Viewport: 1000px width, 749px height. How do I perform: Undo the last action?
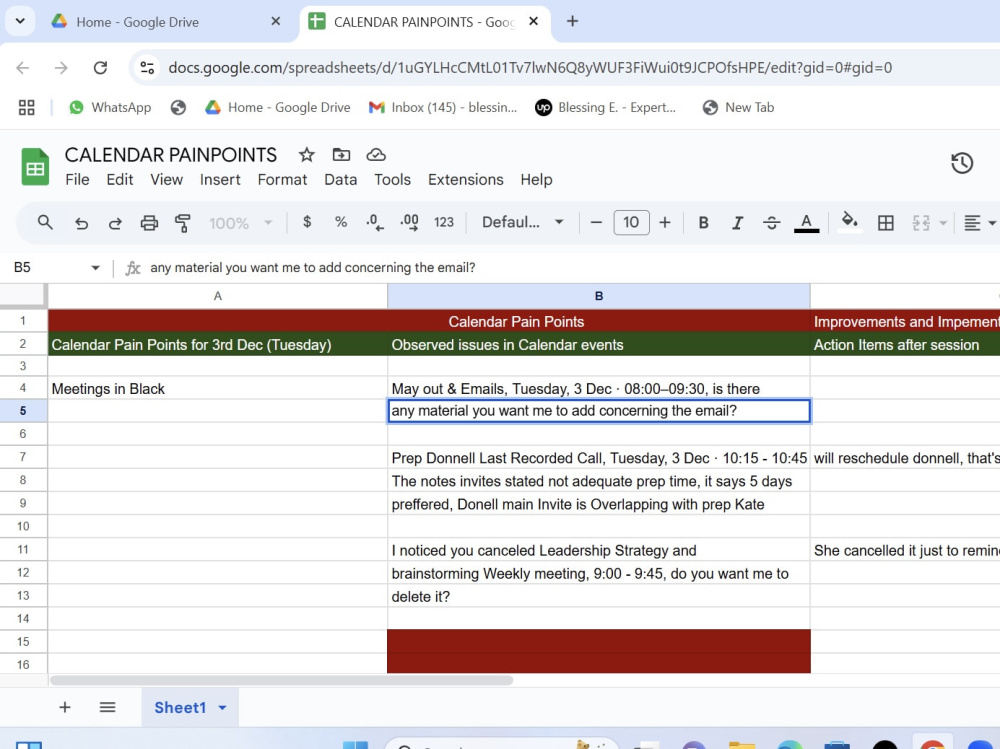click(x=81, y=223)
